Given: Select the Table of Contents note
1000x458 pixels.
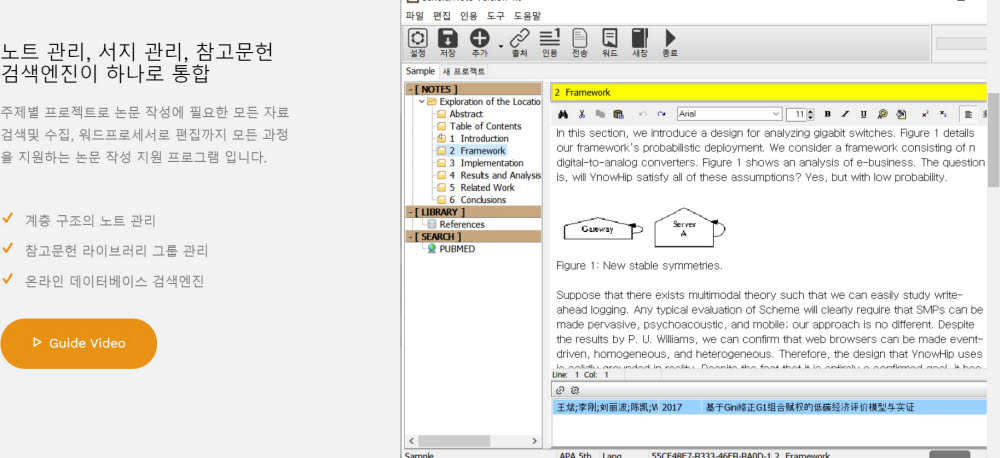Looking at the screenshot, I should click(485, 126).
